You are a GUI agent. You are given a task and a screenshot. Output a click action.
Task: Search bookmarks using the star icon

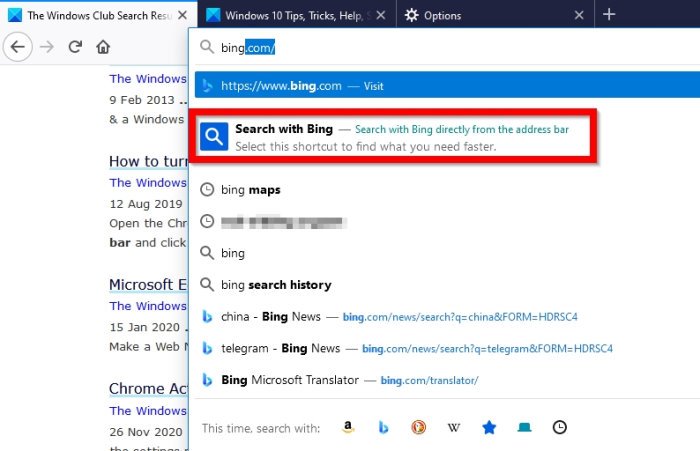(x=489, y=427)
